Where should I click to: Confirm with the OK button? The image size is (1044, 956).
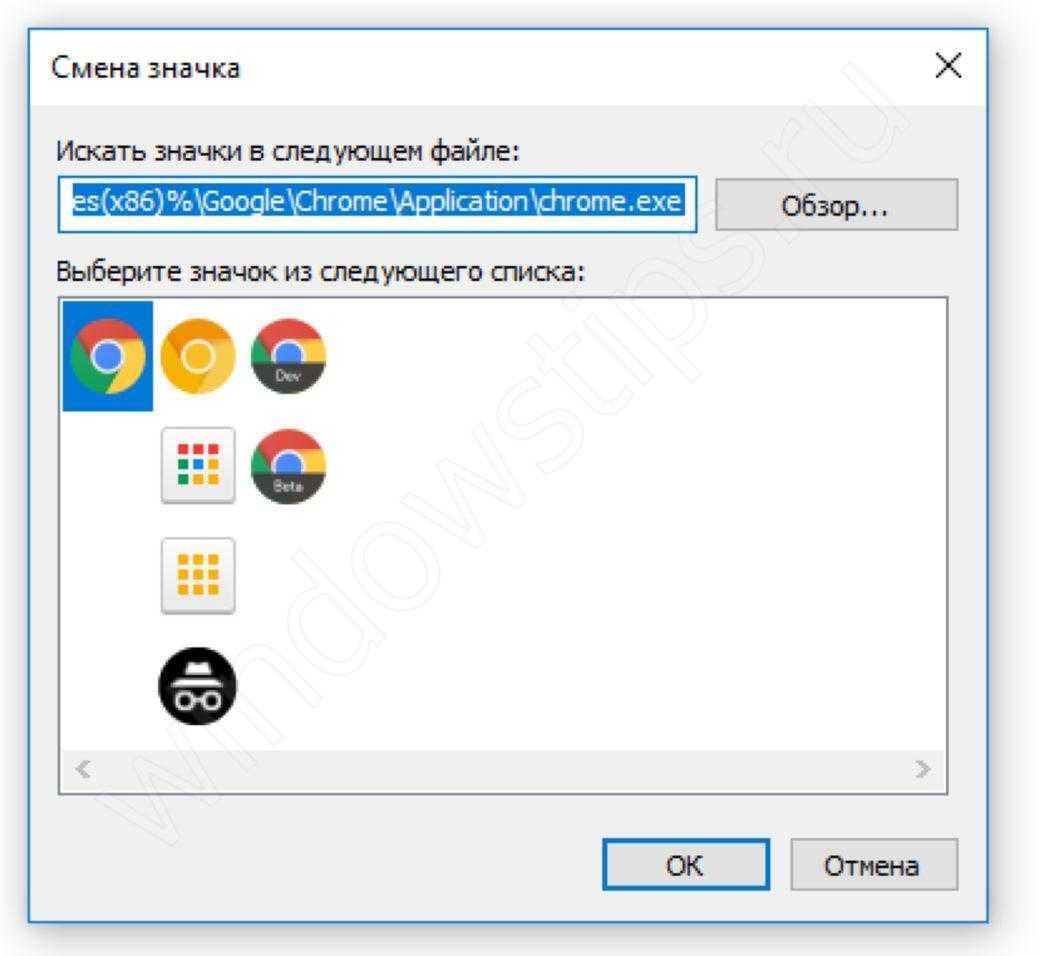[686, 865]
